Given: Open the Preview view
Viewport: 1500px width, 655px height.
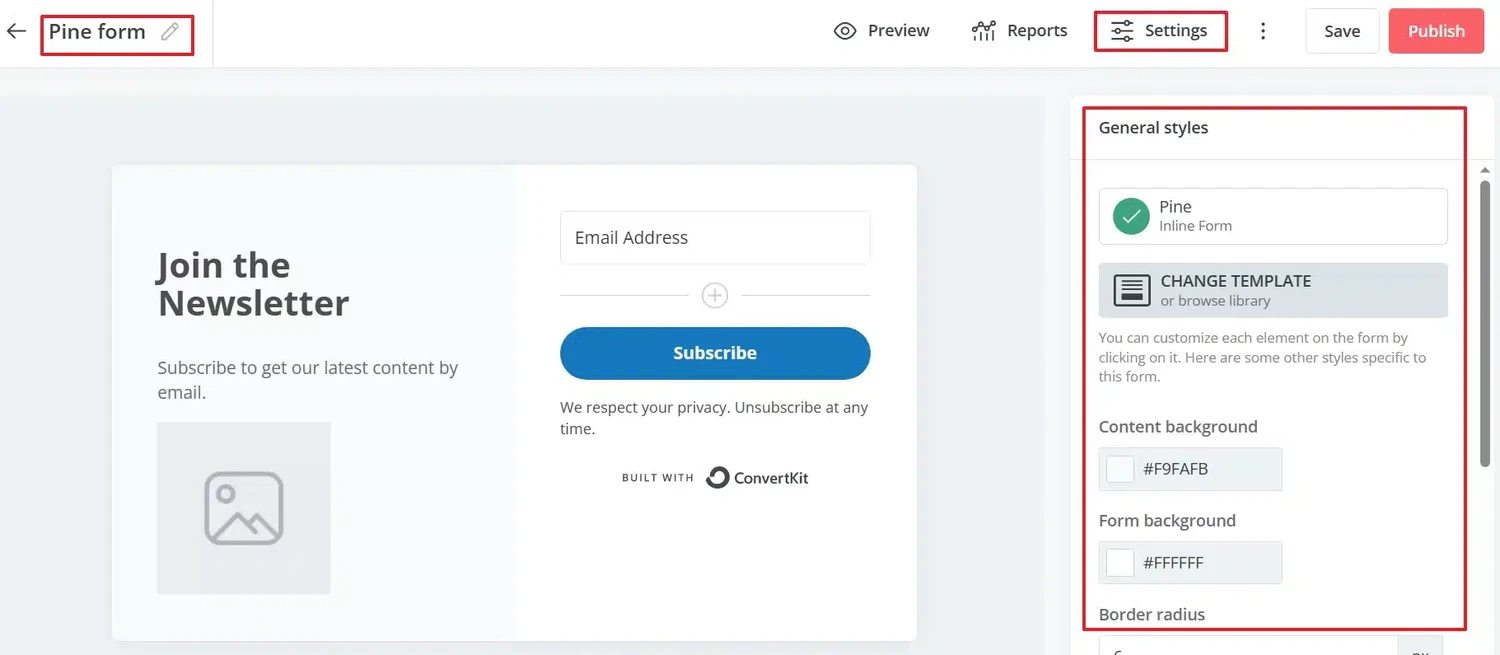Looking at the screenshot, I should [x=882, y=31].
